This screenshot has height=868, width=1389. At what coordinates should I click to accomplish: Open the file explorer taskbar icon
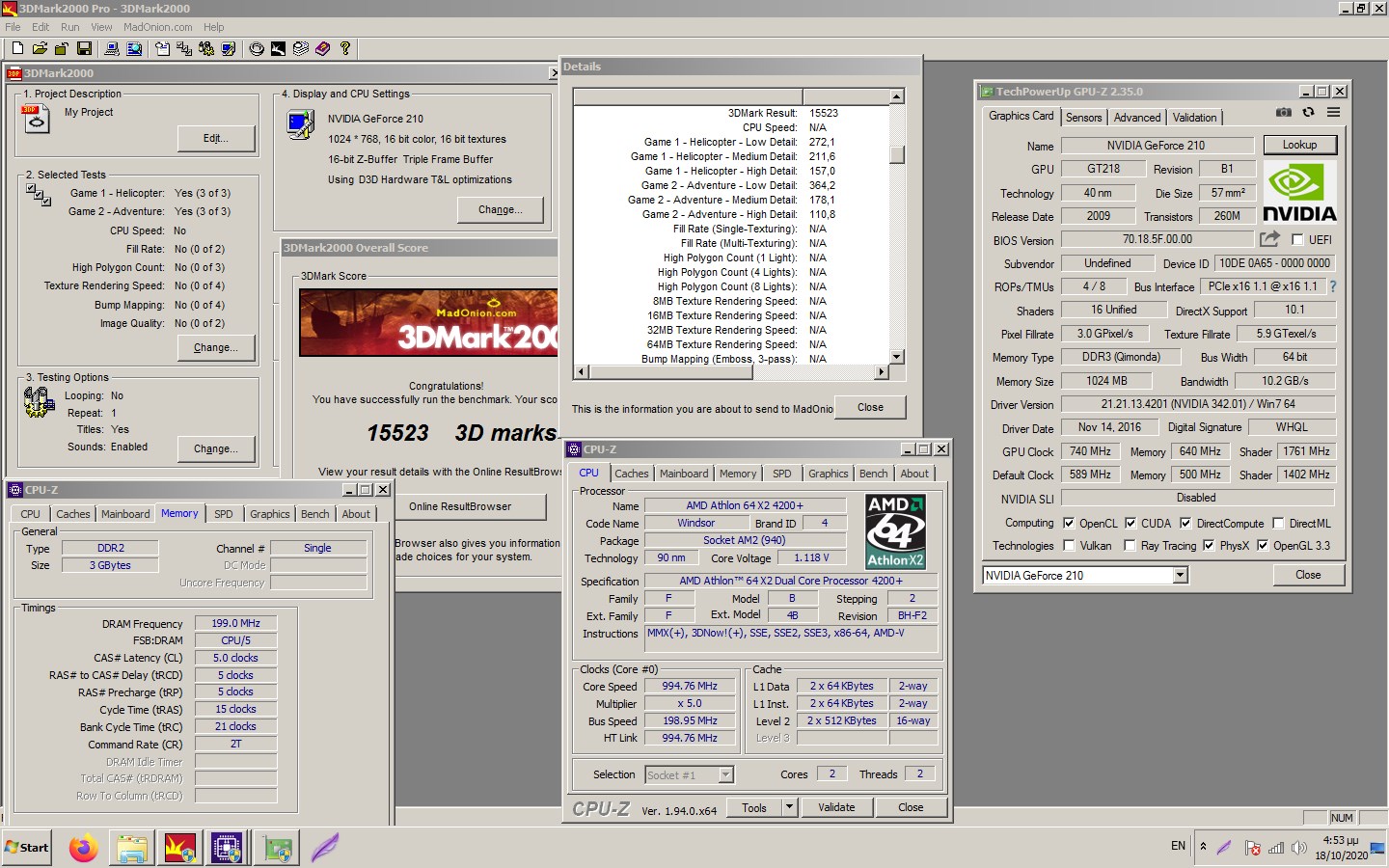coord(132,849)
